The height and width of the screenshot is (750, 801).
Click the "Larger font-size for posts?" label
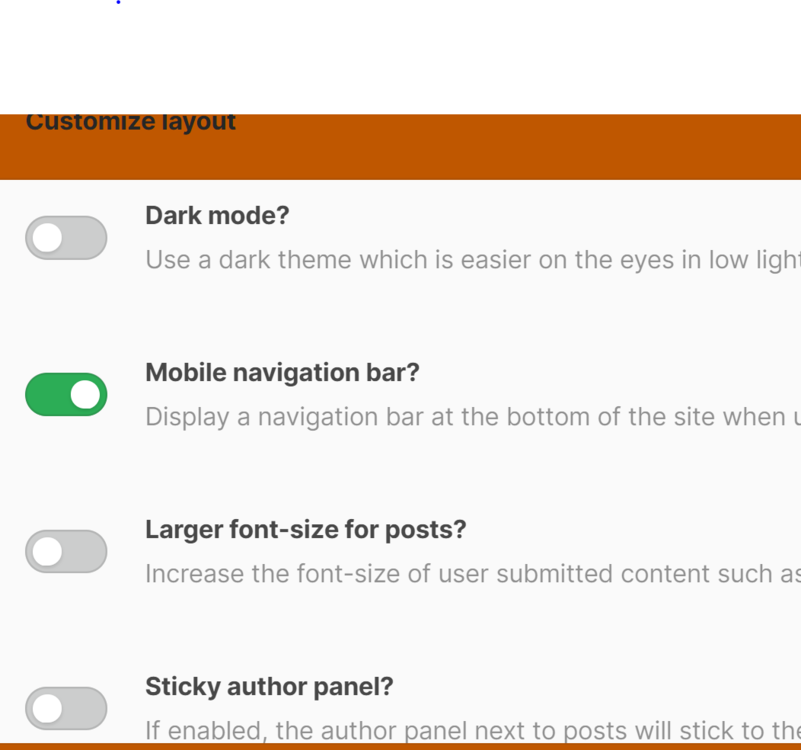[x=305, y=530]
